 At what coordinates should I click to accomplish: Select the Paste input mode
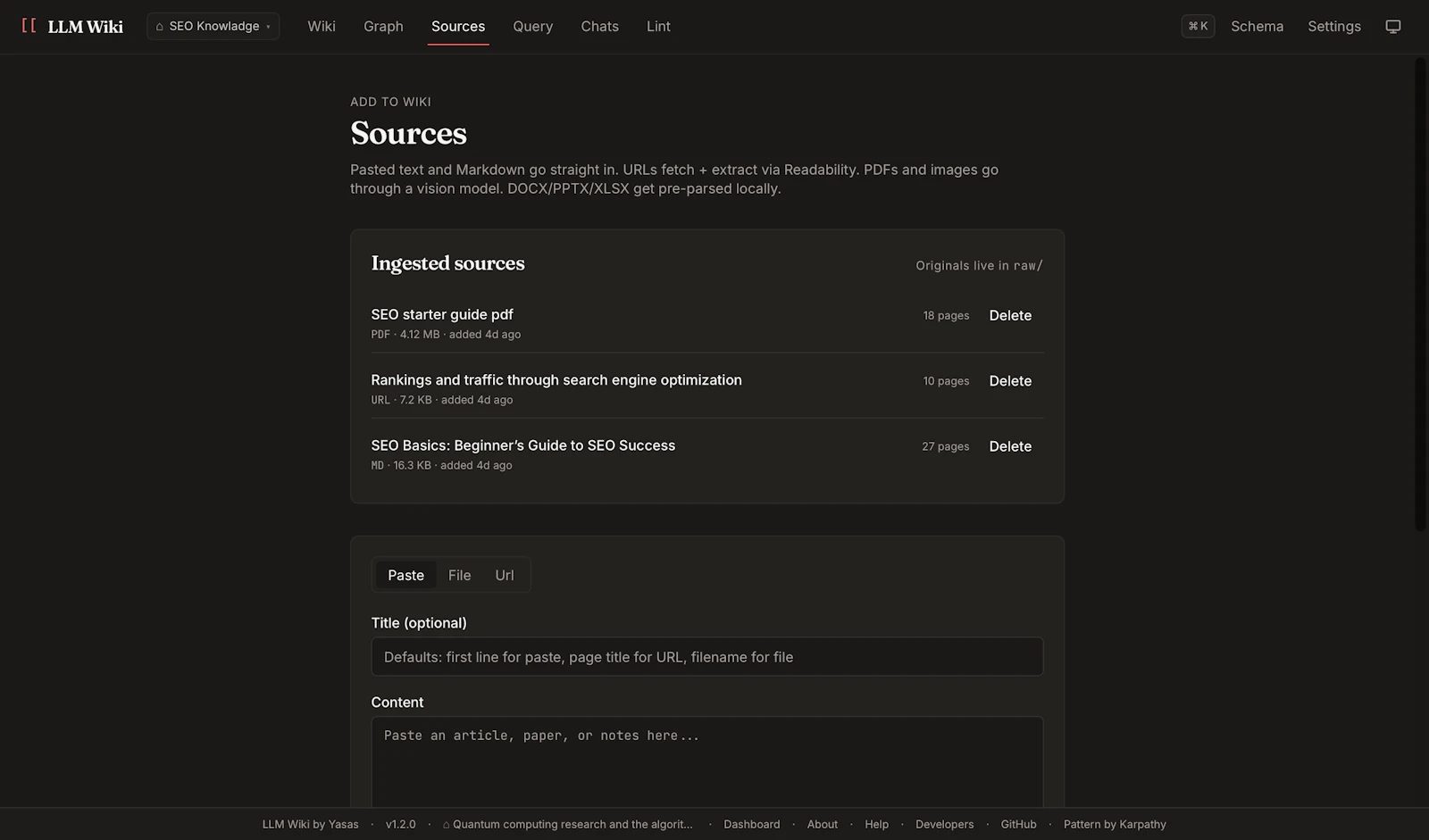405,575
